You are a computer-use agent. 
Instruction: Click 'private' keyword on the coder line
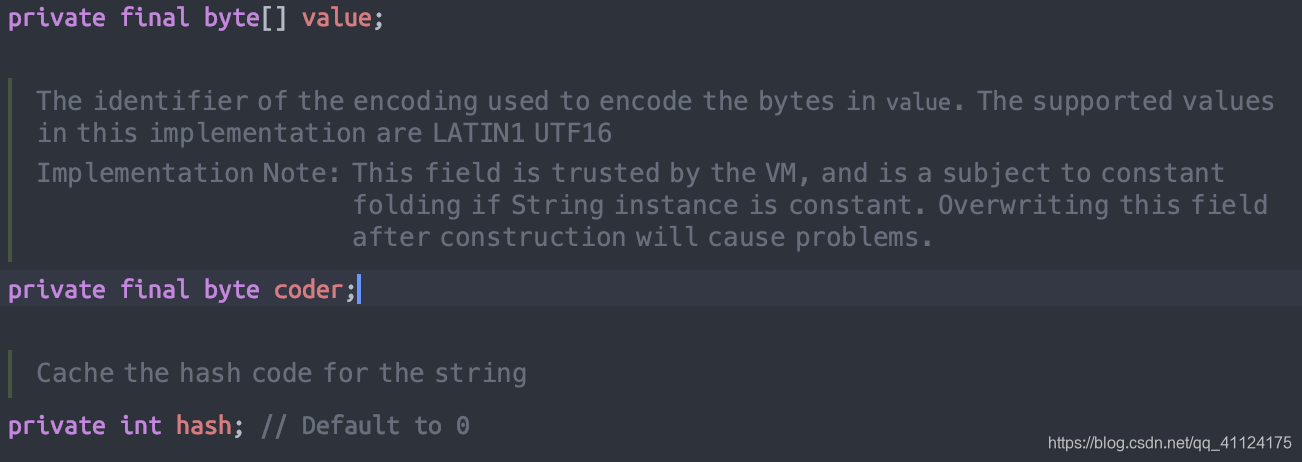point(57,290)
